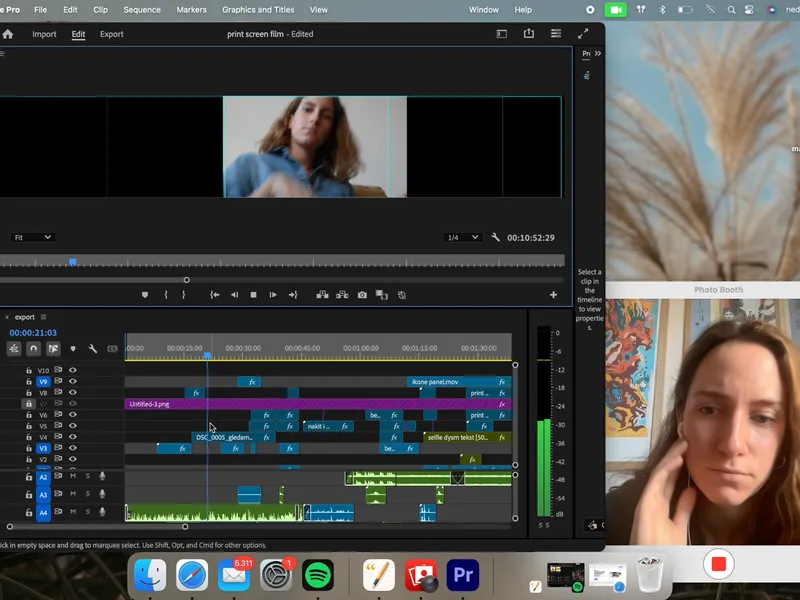The height and width of the screenshot is (600, 800).
Task: Switch to the Export tab
Action: pyautogui.click(x=112, y=34)
